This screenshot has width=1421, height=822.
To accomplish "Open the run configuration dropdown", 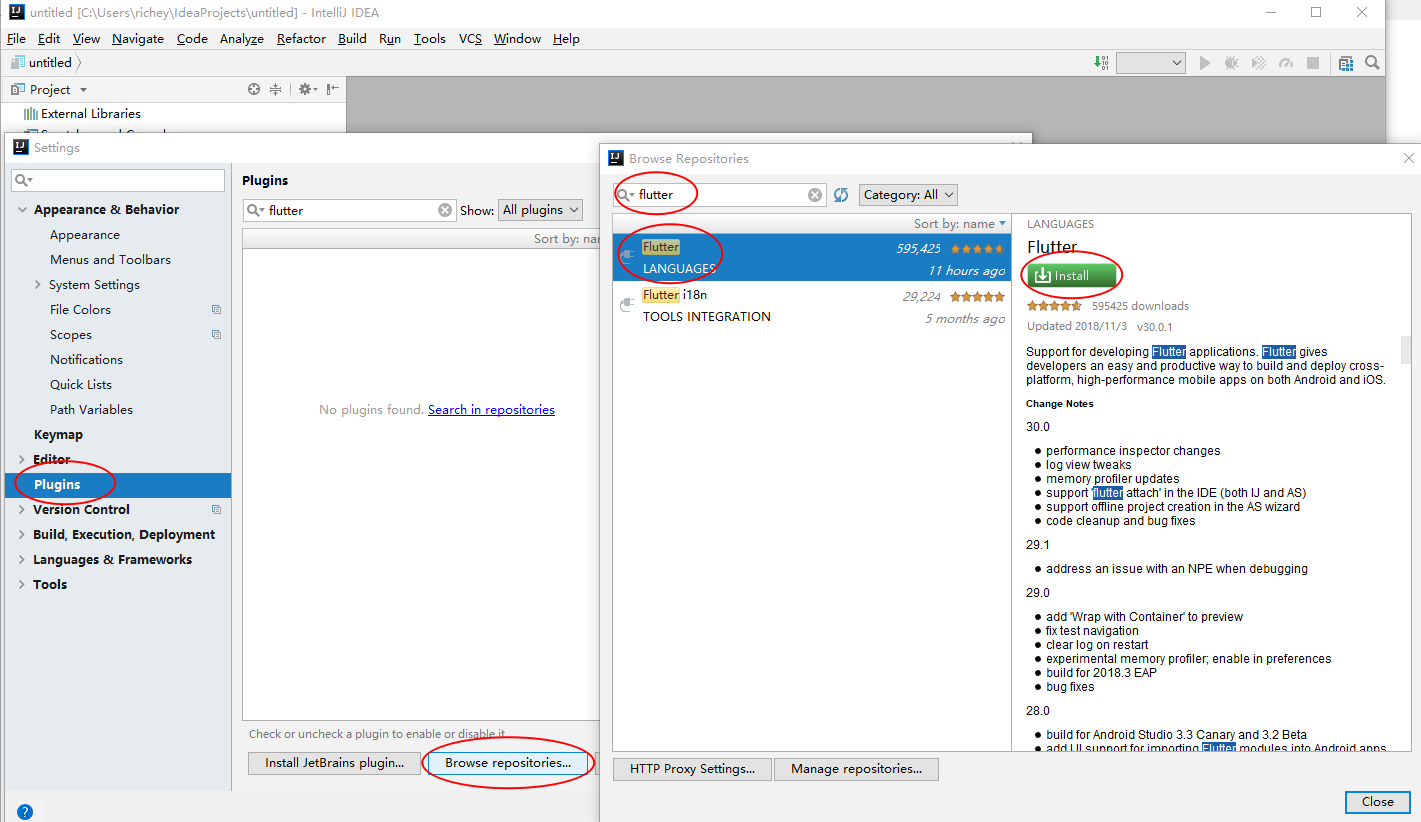I will [x=1151, y=63].
